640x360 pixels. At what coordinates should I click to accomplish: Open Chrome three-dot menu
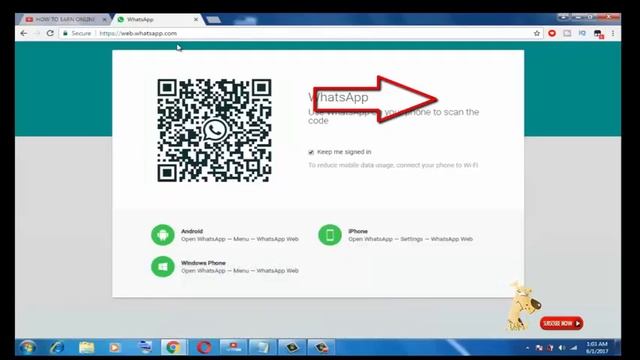click(x=613, y=33)
